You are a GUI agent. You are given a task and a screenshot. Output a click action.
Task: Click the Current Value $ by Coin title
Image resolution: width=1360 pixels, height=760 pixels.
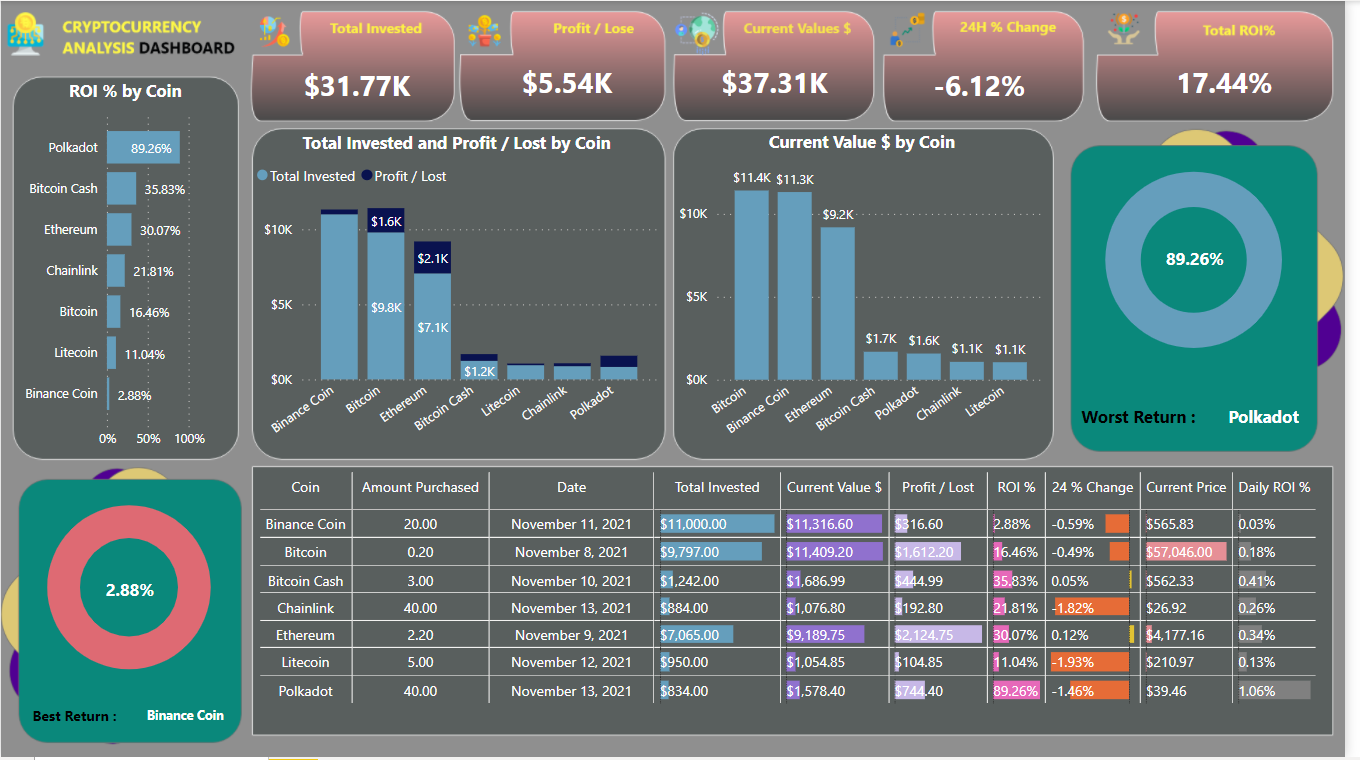[861, 143]
